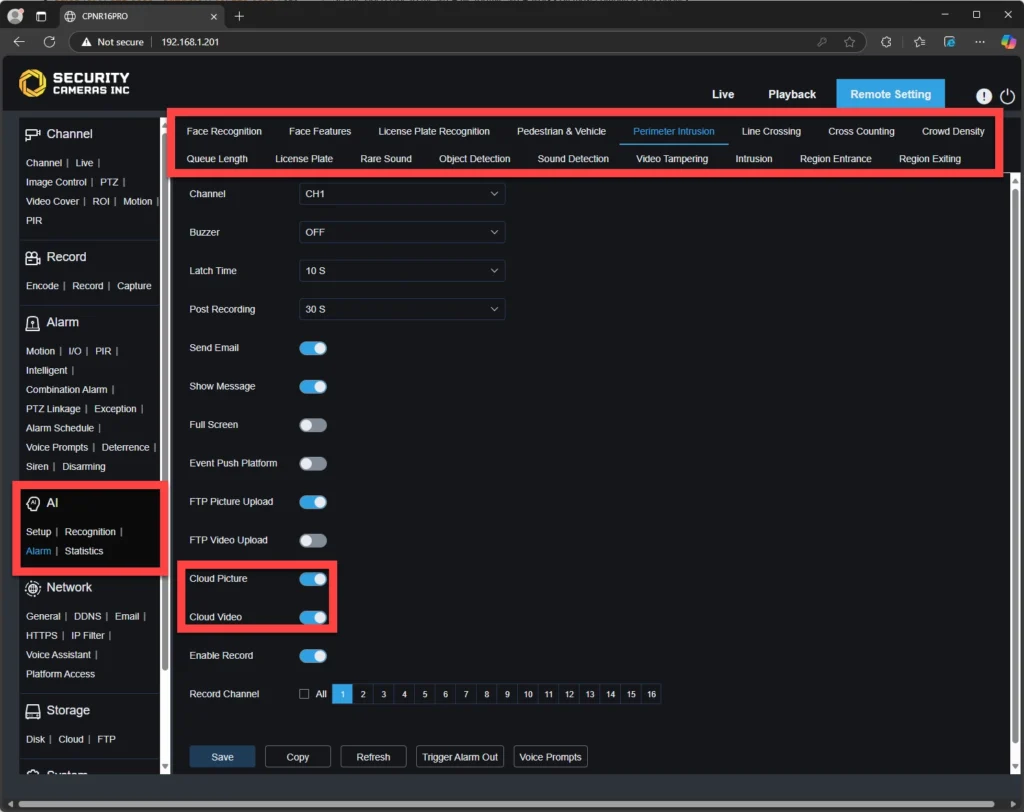Click the Network globe icon in sidebar
Image resolution: width=1024 pixels, height=812 pixels.
coord(33,588)
